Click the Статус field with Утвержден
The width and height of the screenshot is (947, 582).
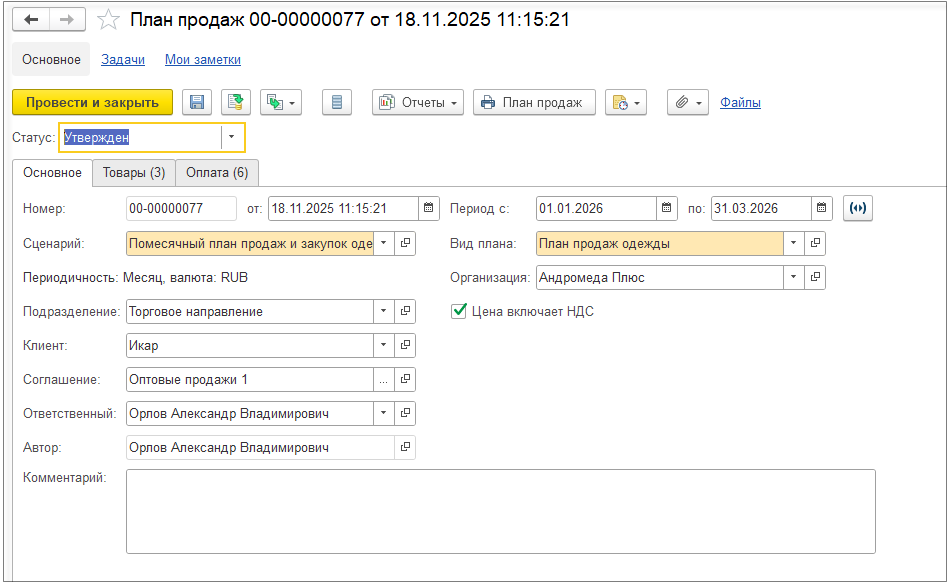[x=142, y=137]
